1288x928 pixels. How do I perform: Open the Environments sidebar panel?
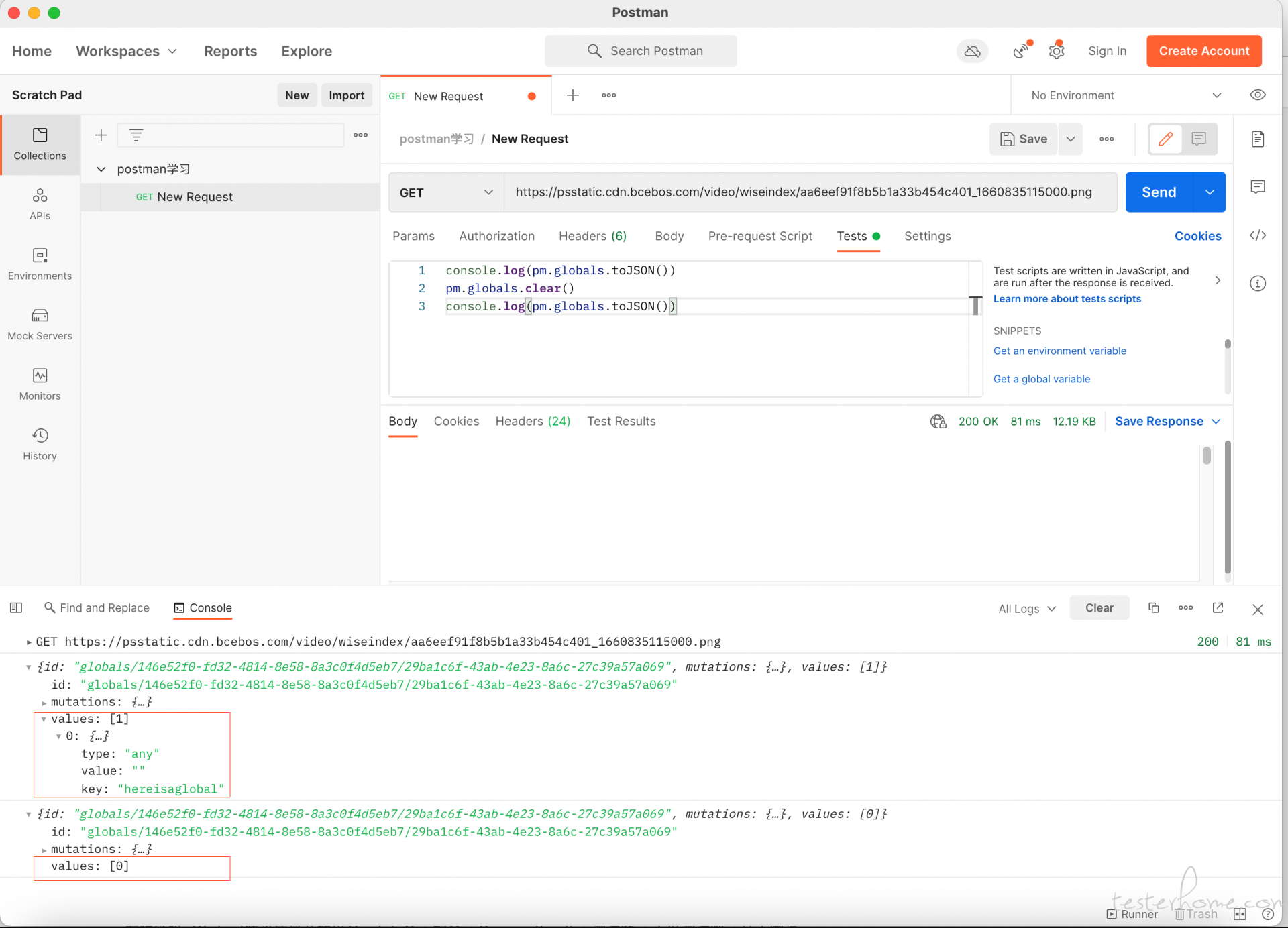(40, 265)
